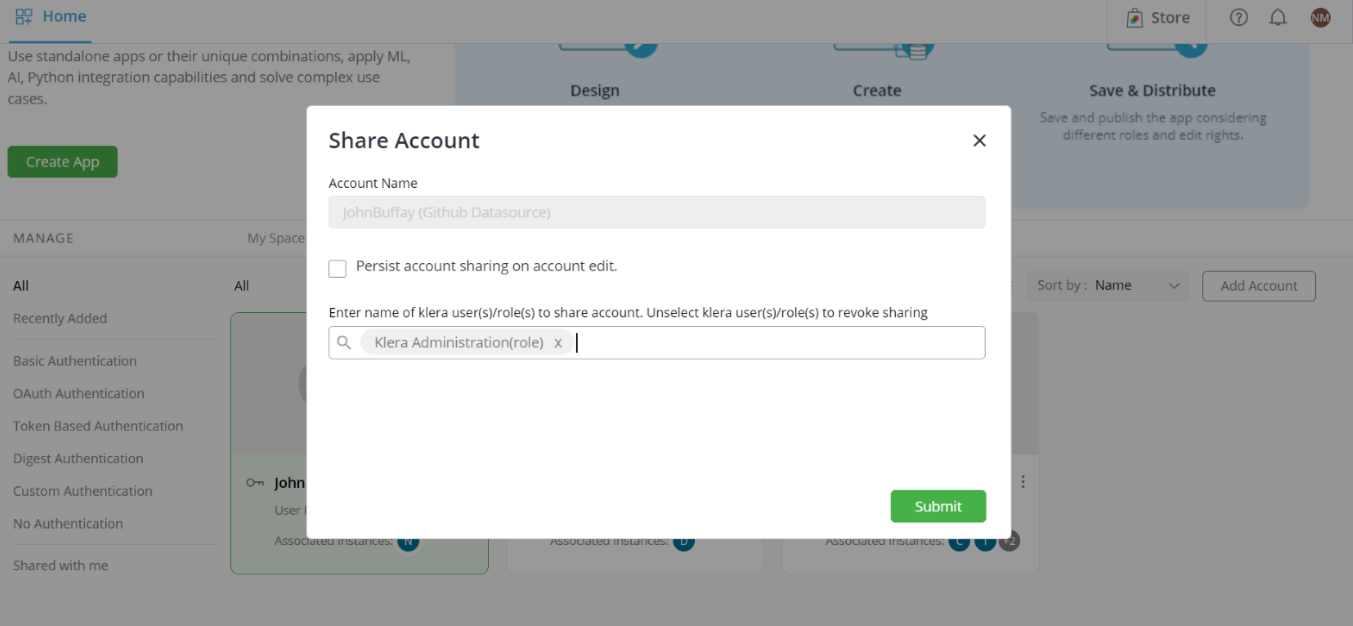The height and width of the screenshot is (626, 1353).
Task: Submit the account sharing settings
Action: (938, 506)
